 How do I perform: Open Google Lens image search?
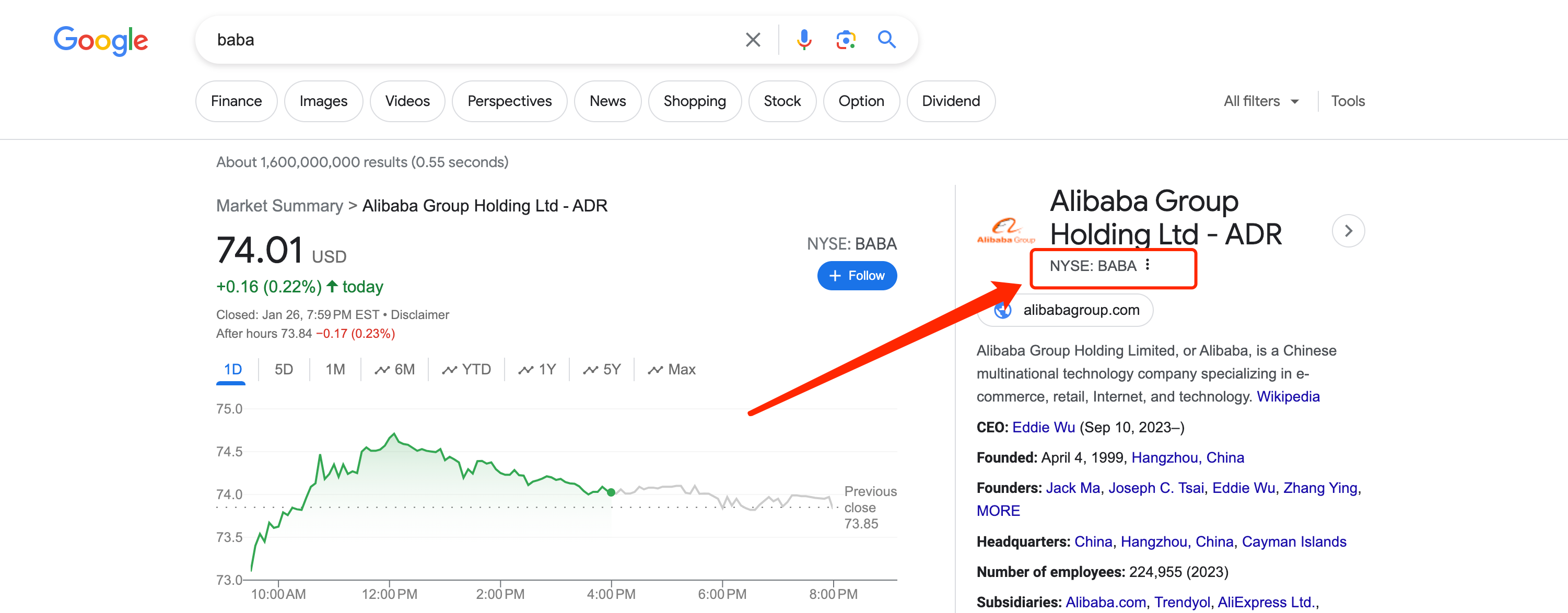(x=846, y=40)
